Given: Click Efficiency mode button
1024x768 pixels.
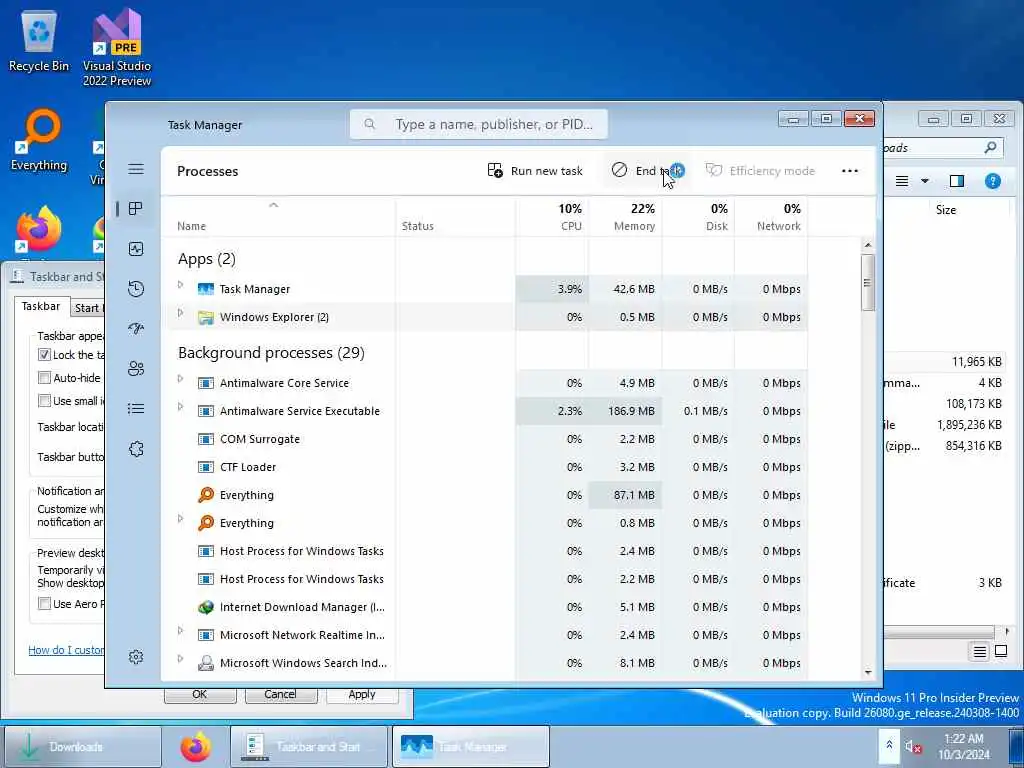Looking at the screenshot, I should point(760,171).
